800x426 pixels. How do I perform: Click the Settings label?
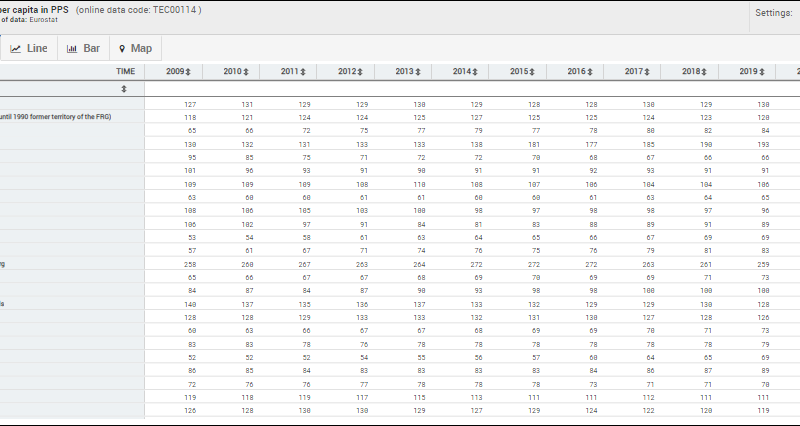pos(774,13)
